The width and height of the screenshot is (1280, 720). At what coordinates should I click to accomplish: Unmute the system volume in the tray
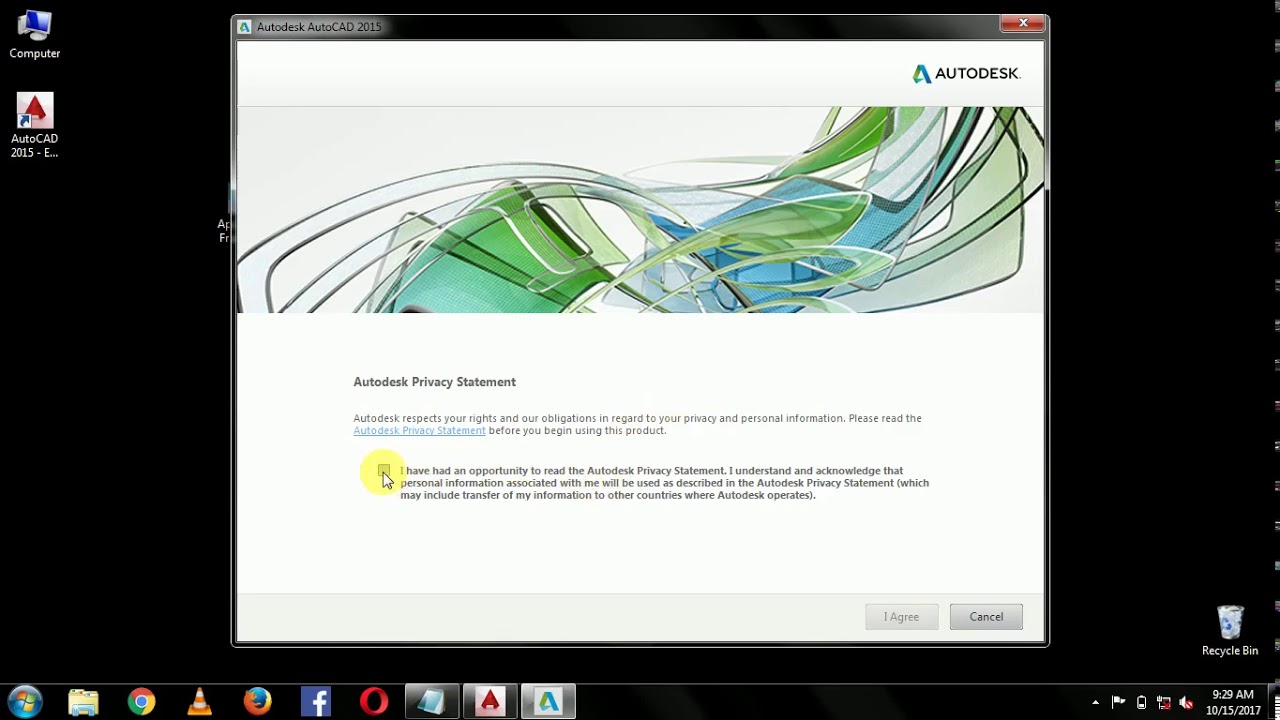(1186, 703)
